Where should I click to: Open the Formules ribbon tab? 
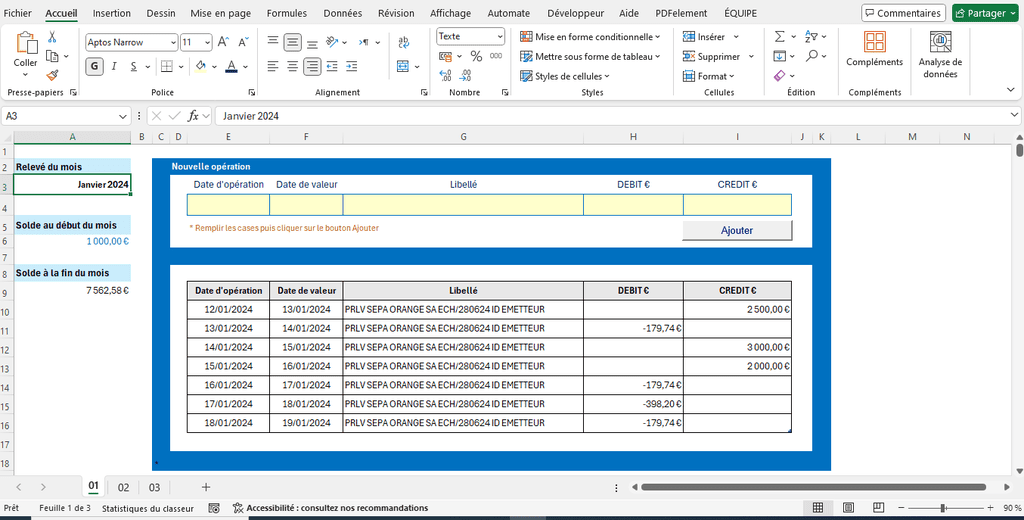point(286,13)
